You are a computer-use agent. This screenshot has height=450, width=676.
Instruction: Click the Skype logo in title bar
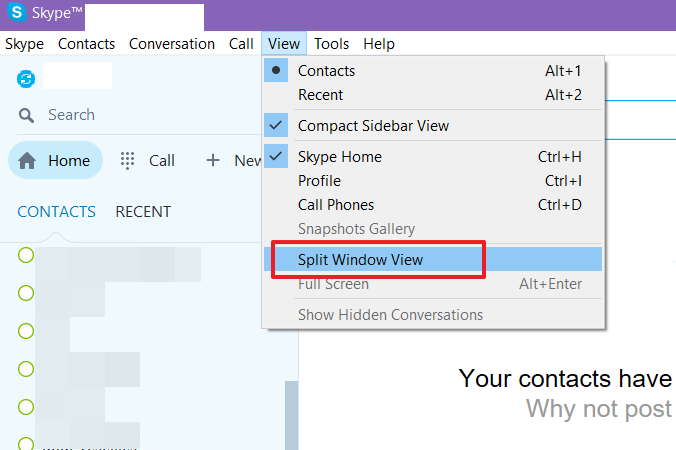pos(17,12)
